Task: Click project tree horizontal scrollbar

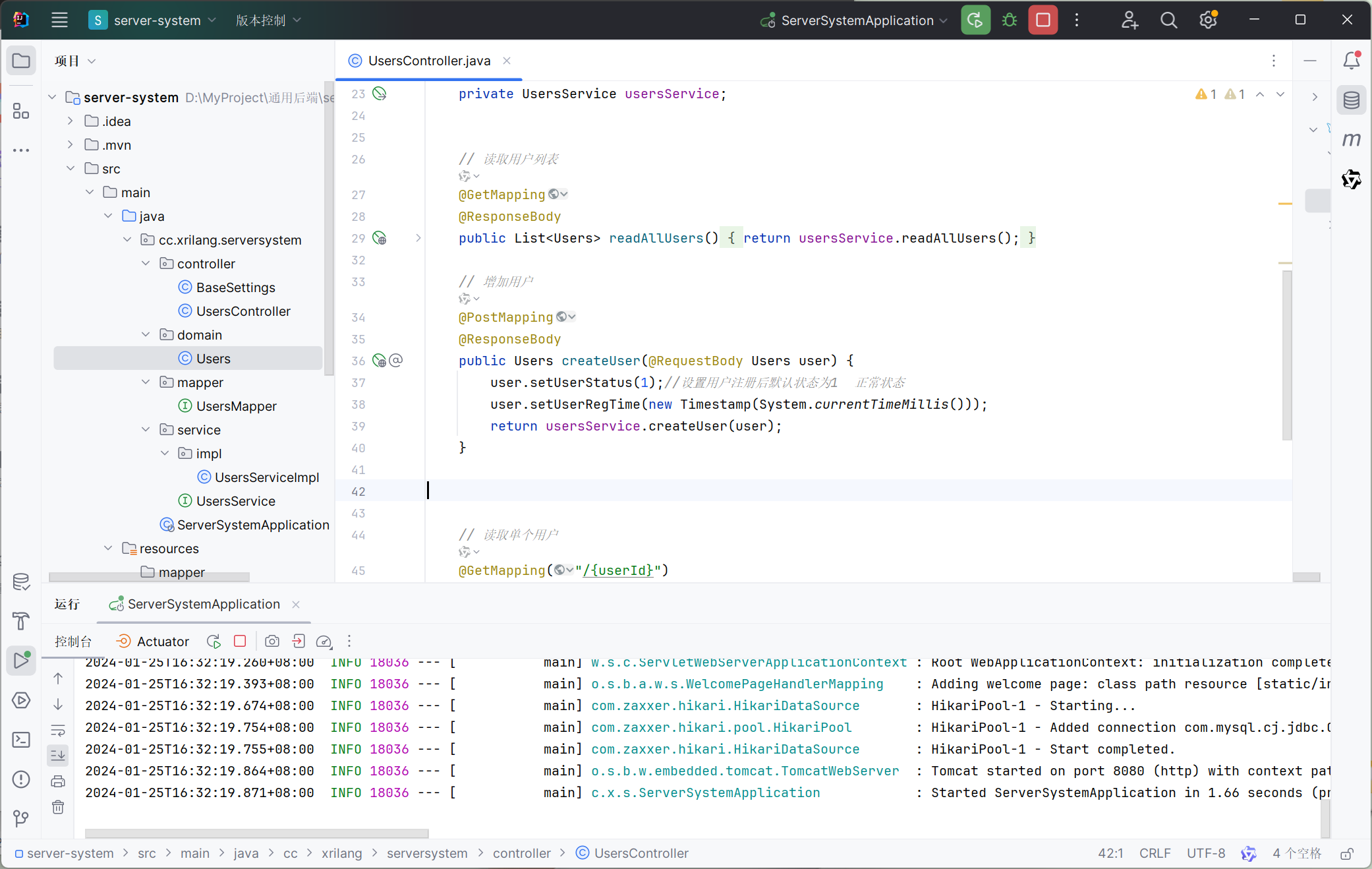Action: 150,577
